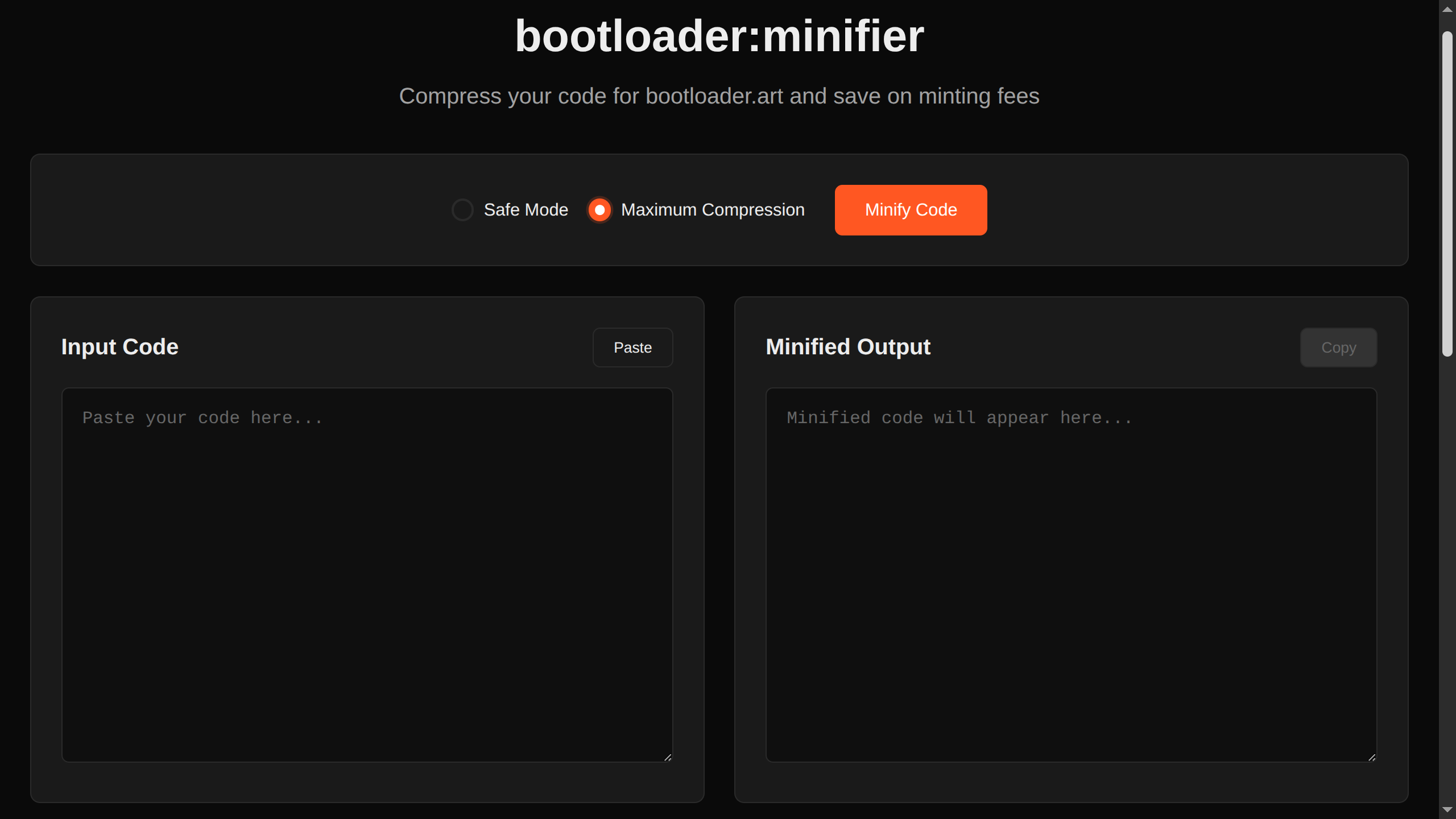Click the placeholder 'Paste your code here...'
The image size is (1456, 819).
(x=202, y=418)
